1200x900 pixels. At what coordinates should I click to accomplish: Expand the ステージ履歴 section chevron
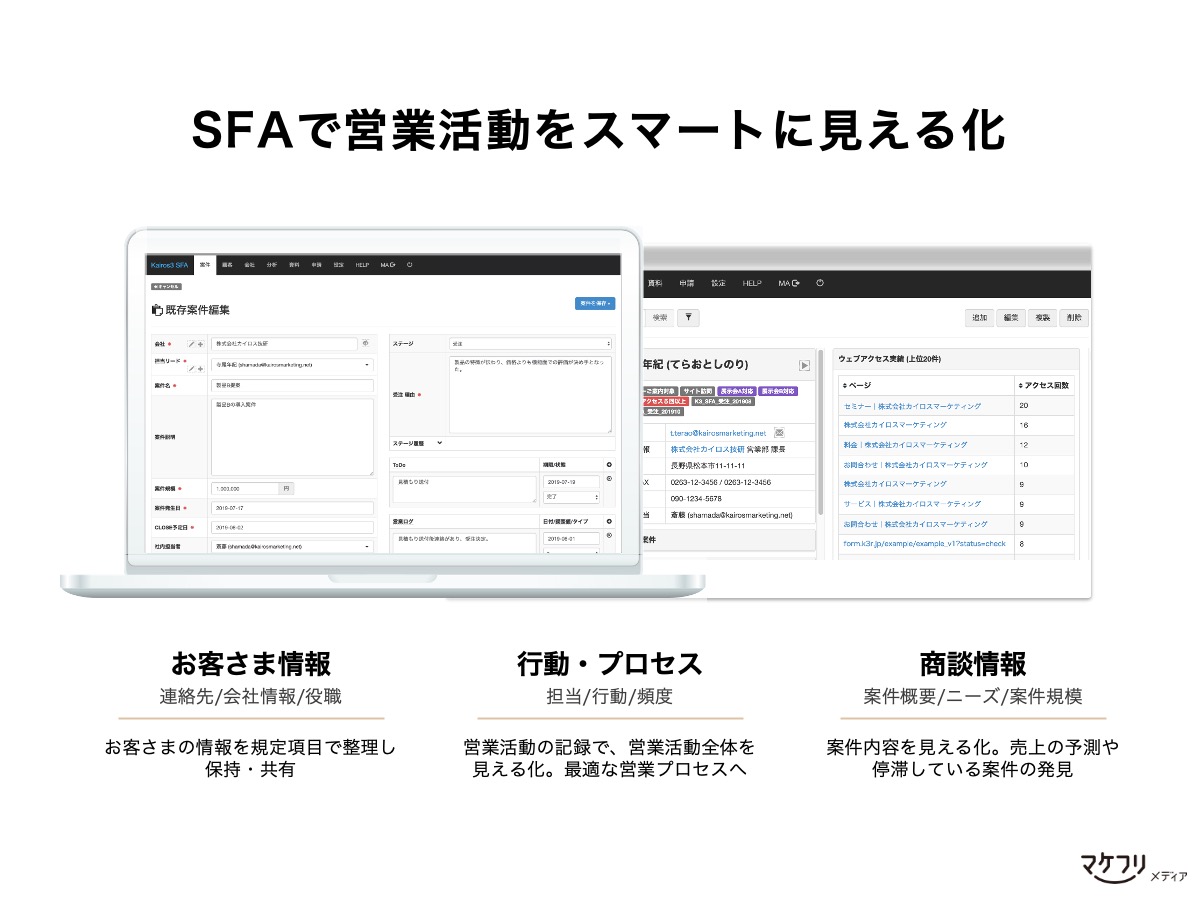tap(439, 444)
